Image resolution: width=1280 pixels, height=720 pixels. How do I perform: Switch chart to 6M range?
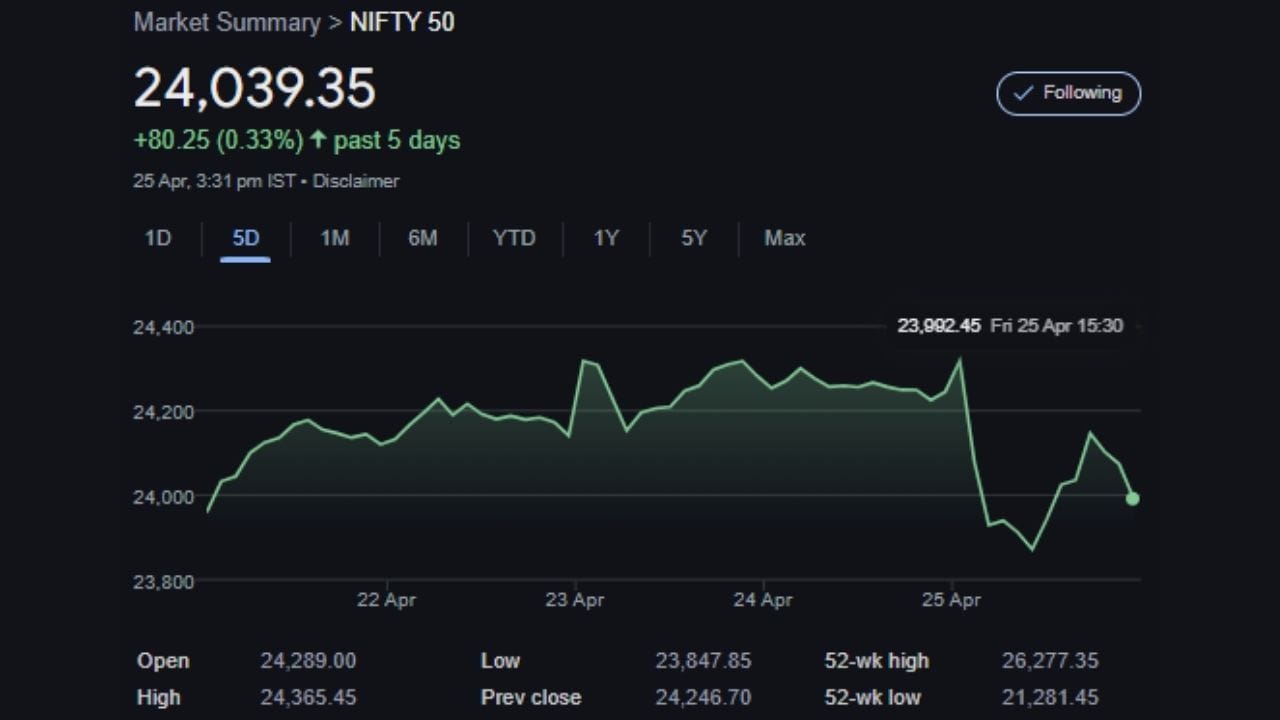pyautogui.click(x=423, y=238)
